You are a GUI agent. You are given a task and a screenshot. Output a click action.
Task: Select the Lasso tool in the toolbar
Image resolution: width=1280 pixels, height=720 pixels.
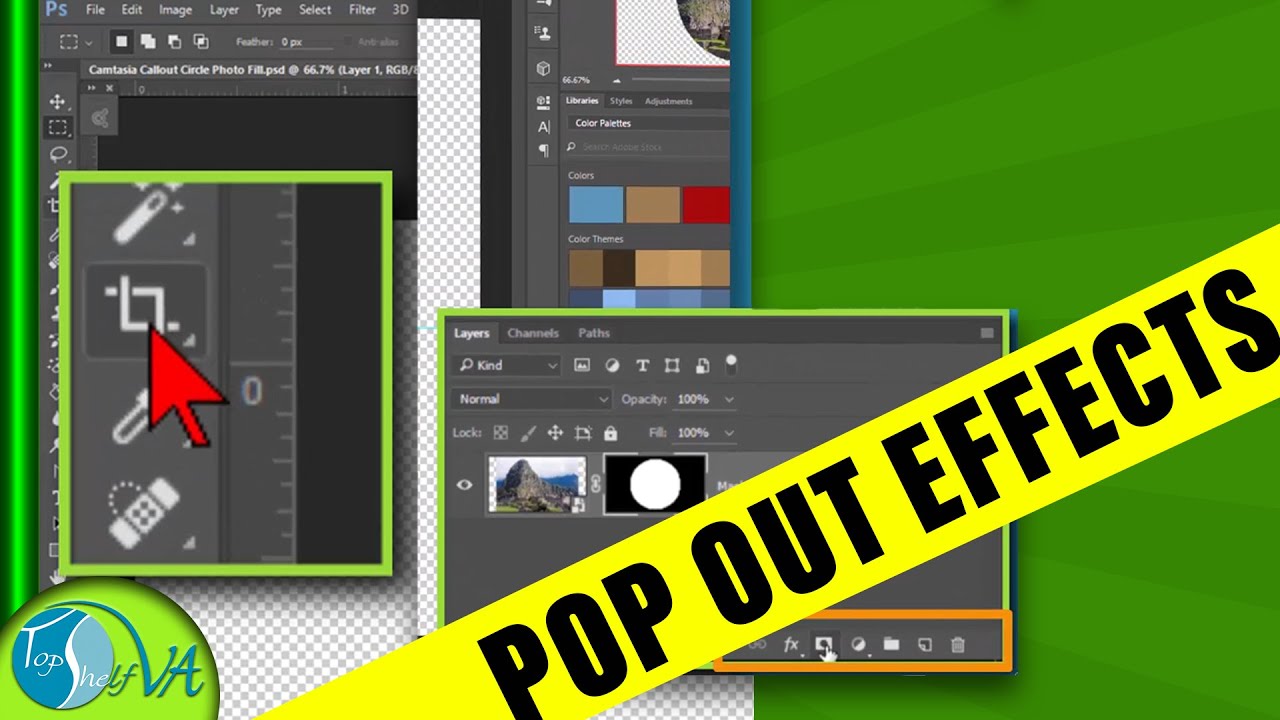(58, 154)
